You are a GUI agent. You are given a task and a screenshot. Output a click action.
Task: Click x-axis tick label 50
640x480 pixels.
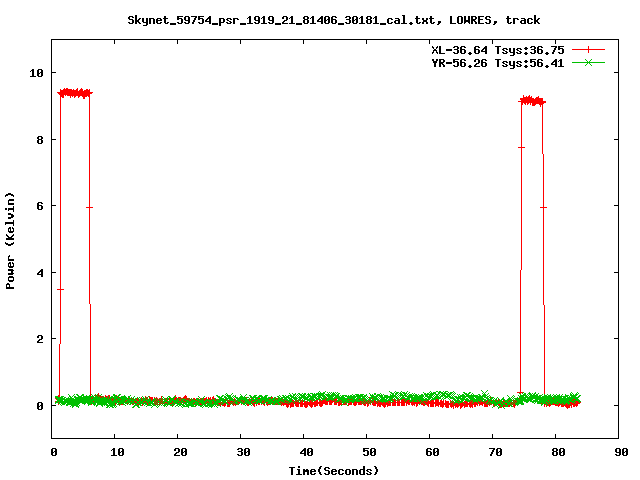[369, 452]
